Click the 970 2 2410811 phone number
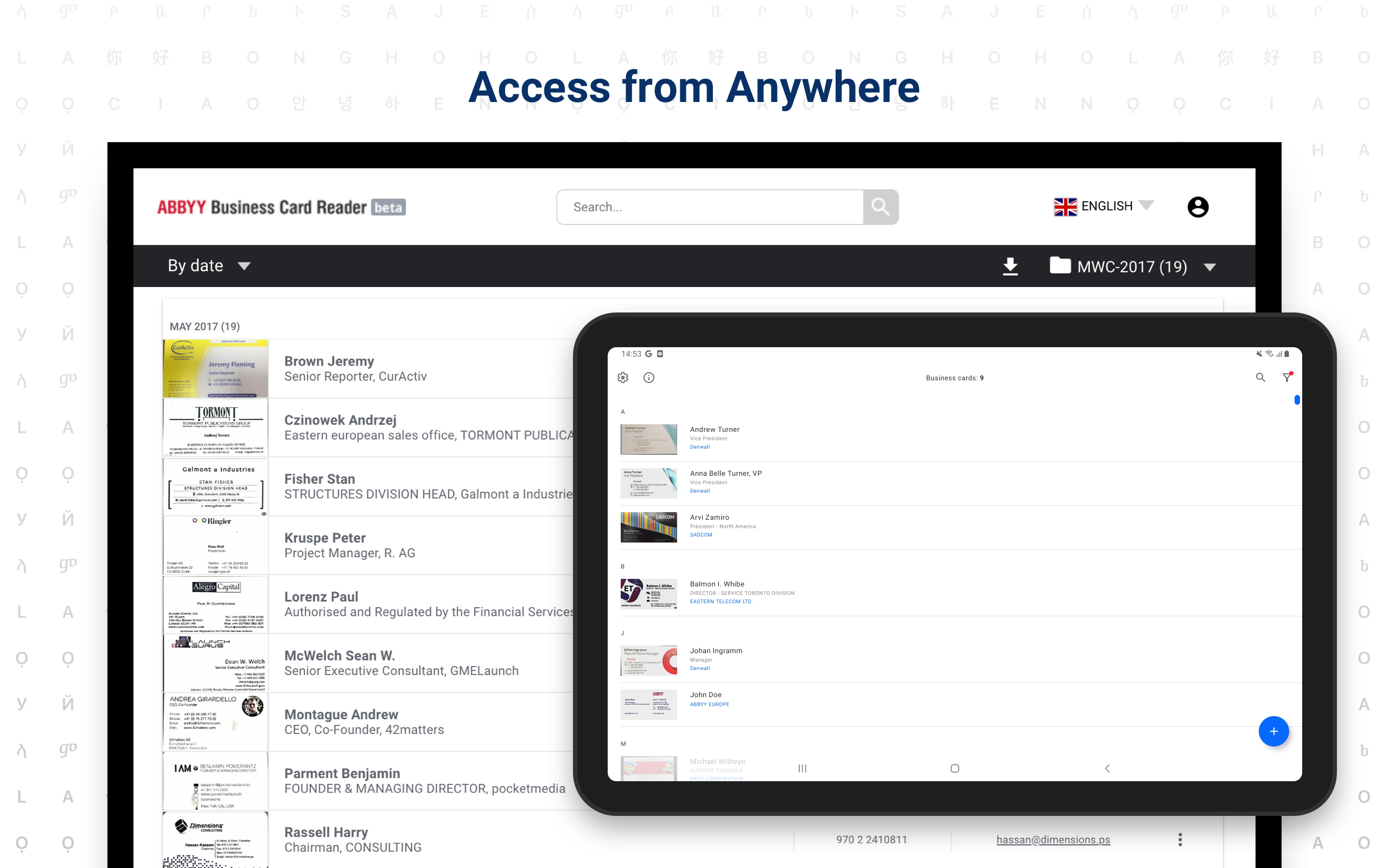1389x868 pixels. (871, 840)
